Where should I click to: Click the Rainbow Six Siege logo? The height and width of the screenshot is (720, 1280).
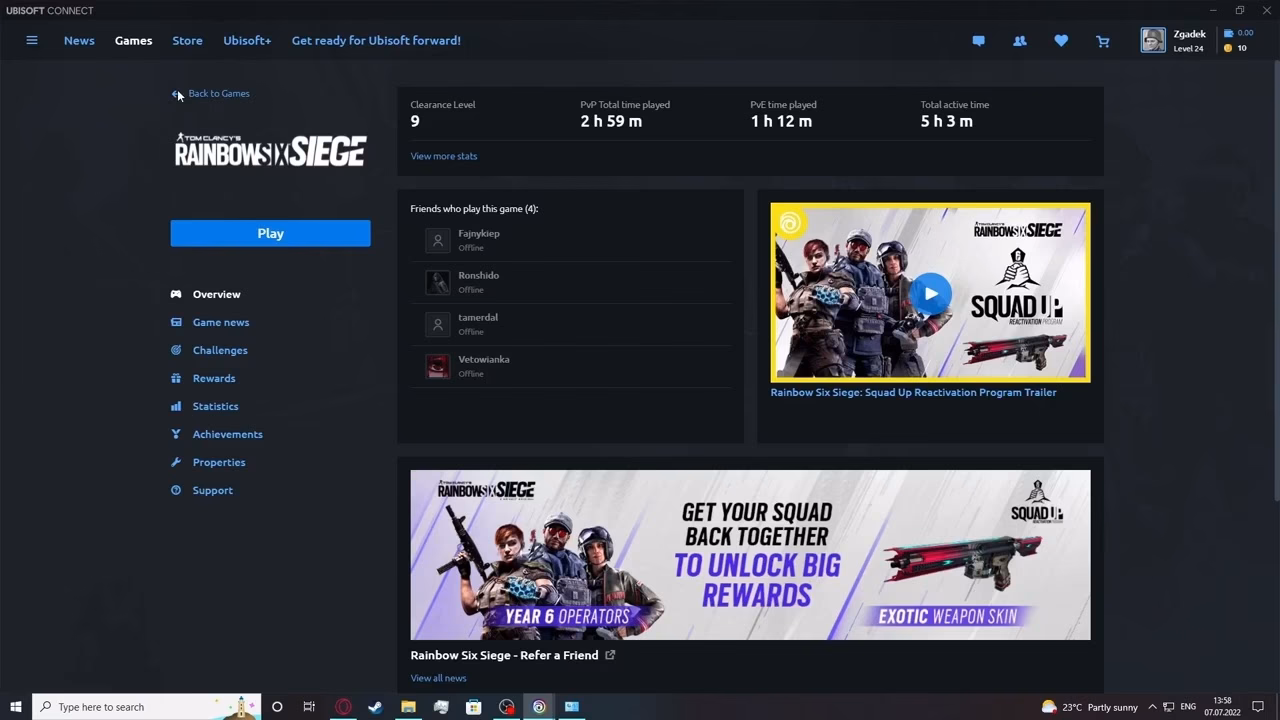click(270, 149)
